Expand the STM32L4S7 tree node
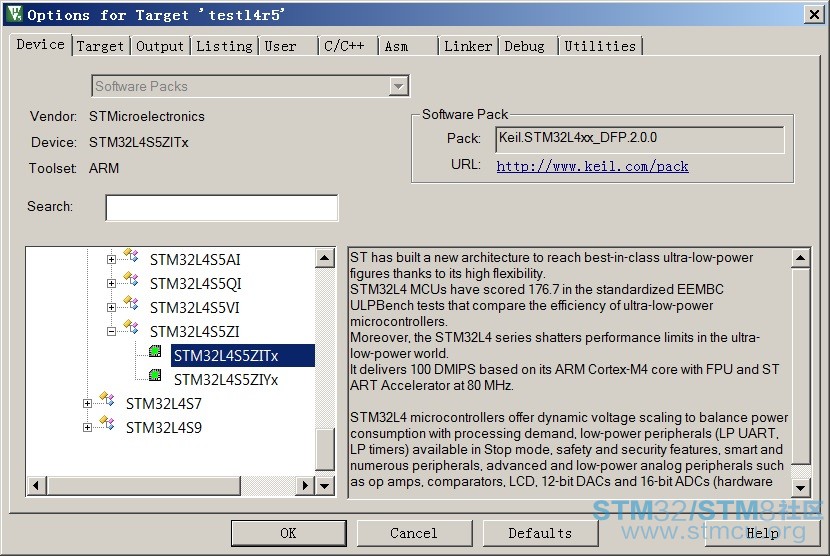The image size is (830, 556). click(87, 403)
